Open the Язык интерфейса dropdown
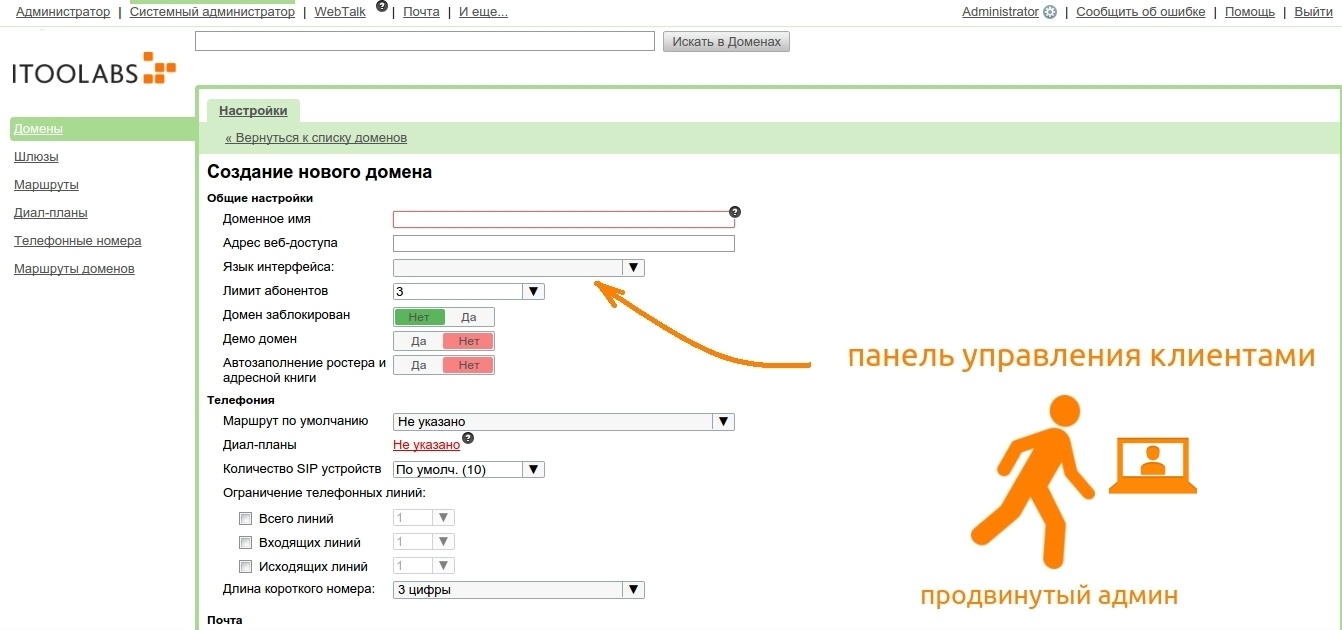Viewport: 1342px width, 630px height. tap(633, 267)
